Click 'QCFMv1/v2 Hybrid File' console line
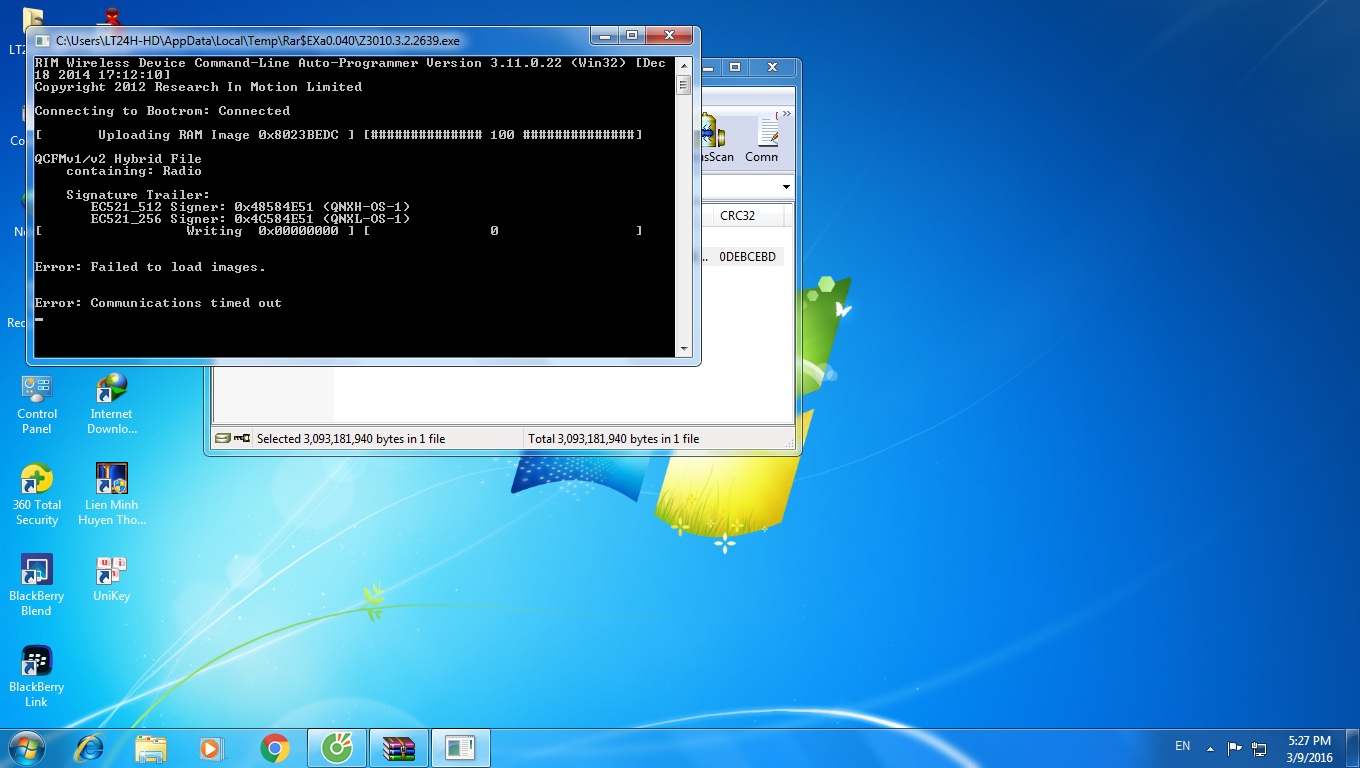Image resolution: width=1360 pixels, height=768 pixels. click(x=118, y=159)
